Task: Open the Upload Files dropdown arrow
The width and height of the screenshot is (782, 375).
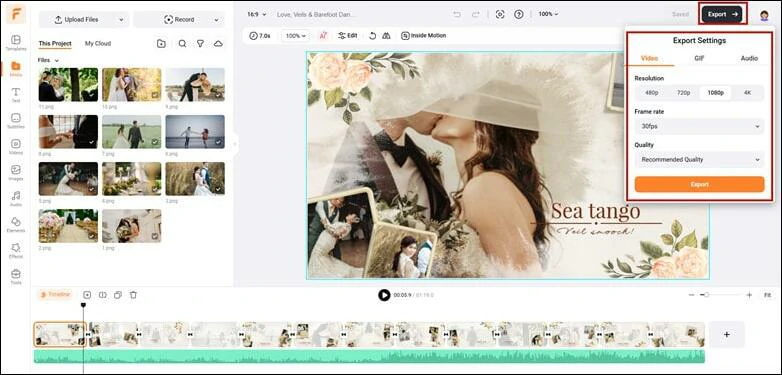Action: 121,20
